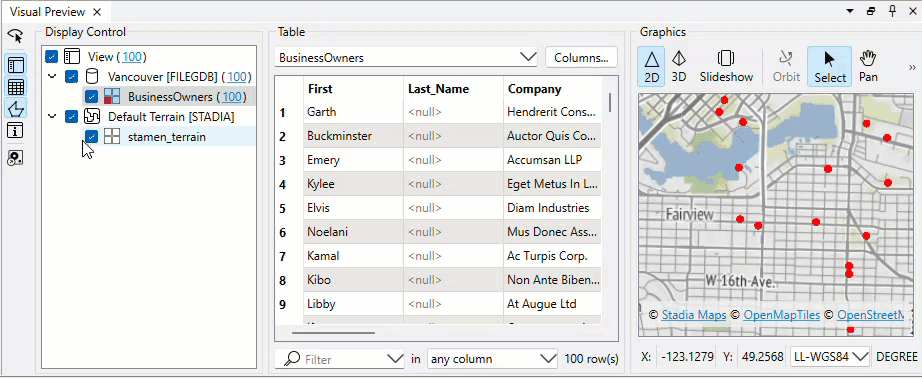This screenshot has height=378, width=922.
Task: Click the BusinessOwners feature type icon
Action: 112,96
